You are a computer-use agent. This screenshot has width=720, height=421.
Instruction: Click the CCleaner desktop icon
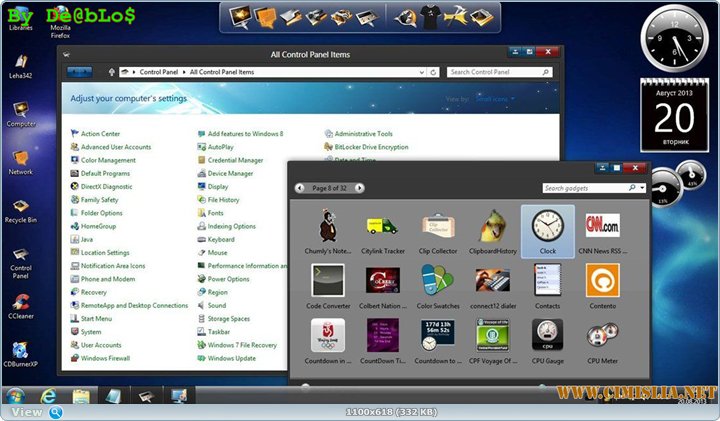21,301
